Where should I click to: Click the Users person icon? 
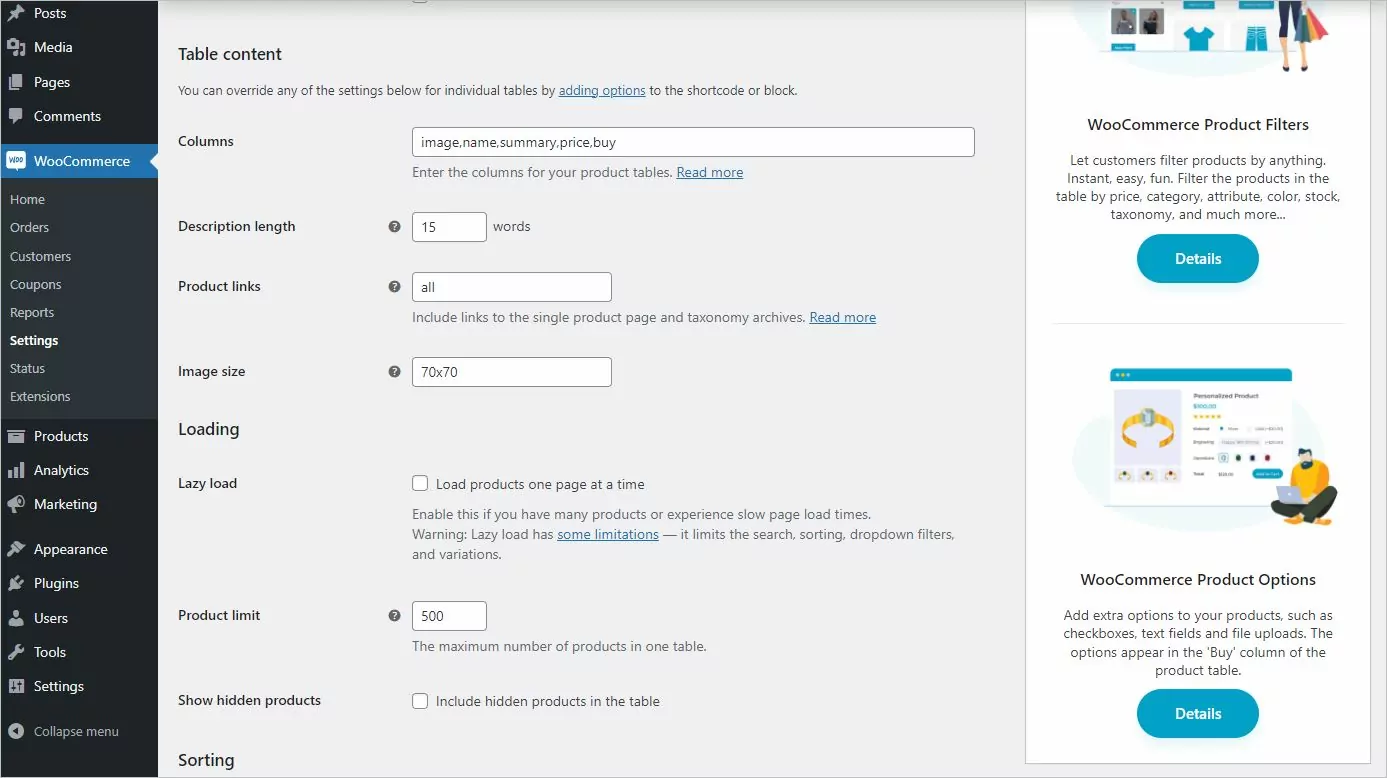(16, 618)
